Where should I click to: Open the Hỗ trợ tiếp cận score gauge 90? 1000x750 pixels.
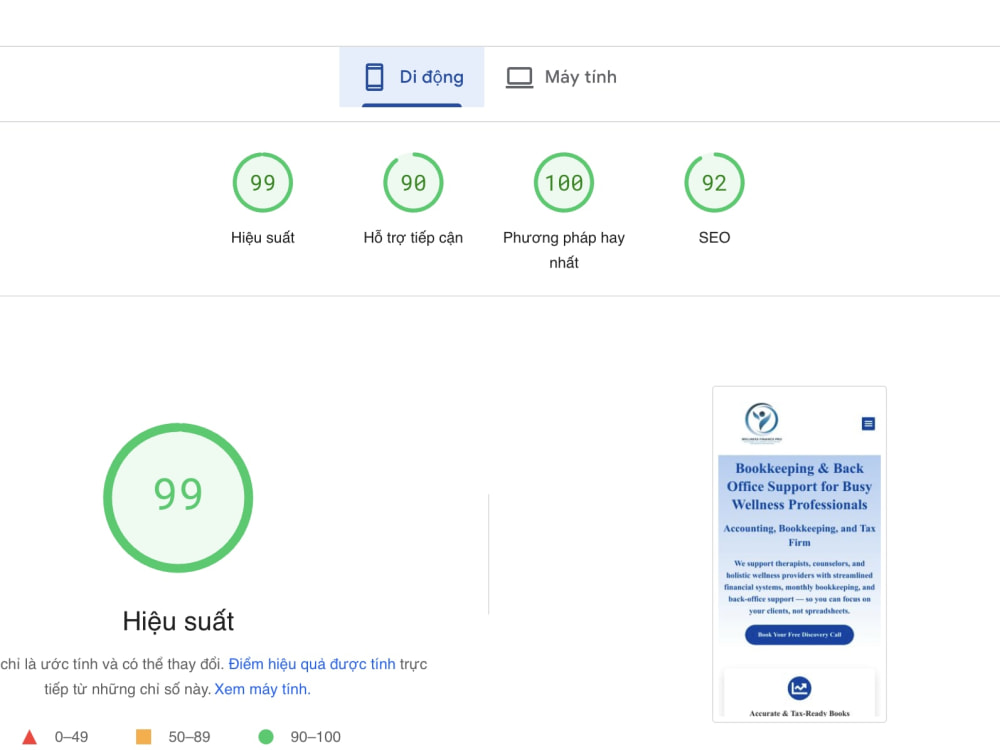tap(413, 182)
